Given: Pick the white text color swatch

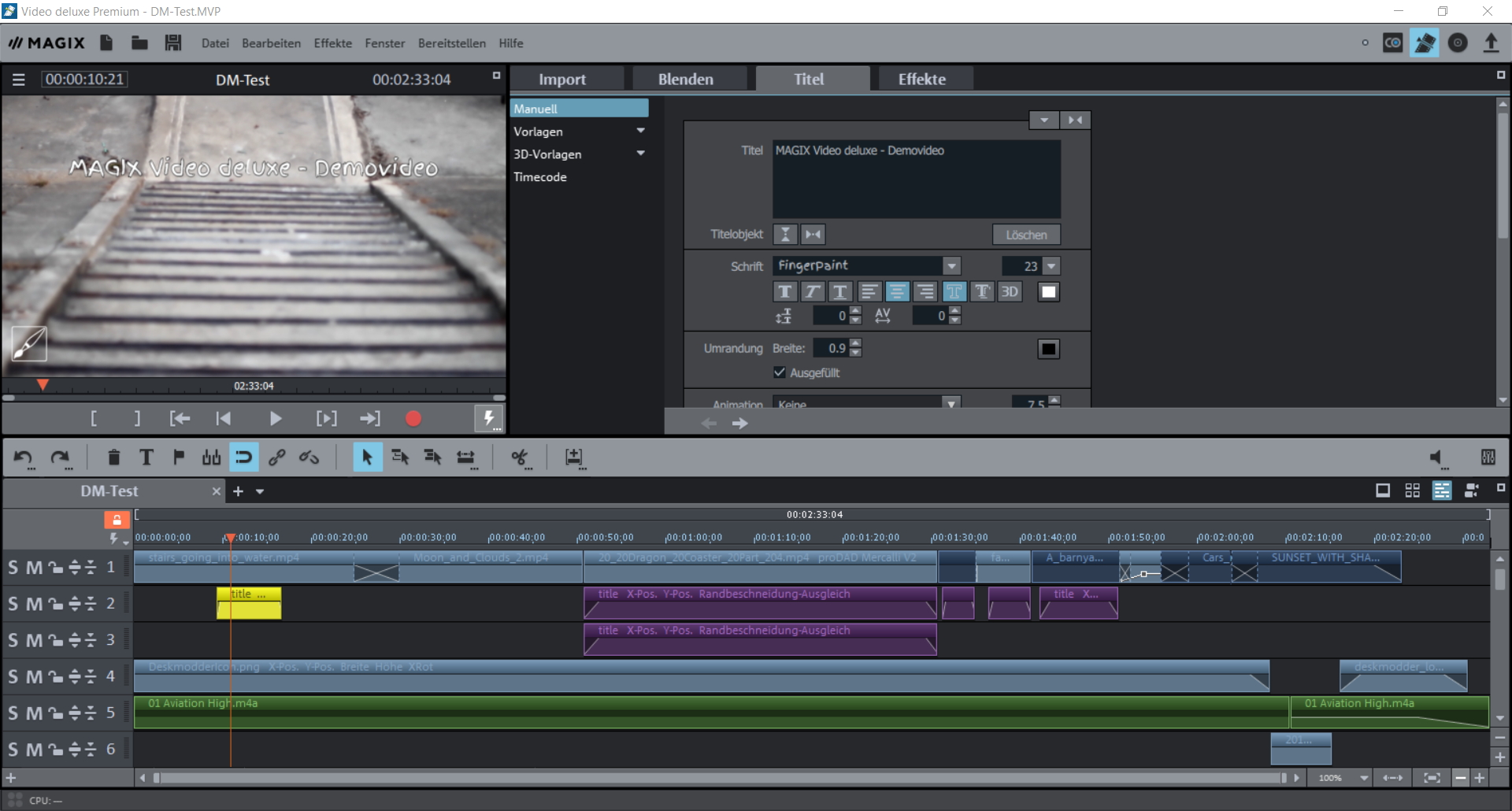Looking at the screenshot, I should [x=1048, y=292].
